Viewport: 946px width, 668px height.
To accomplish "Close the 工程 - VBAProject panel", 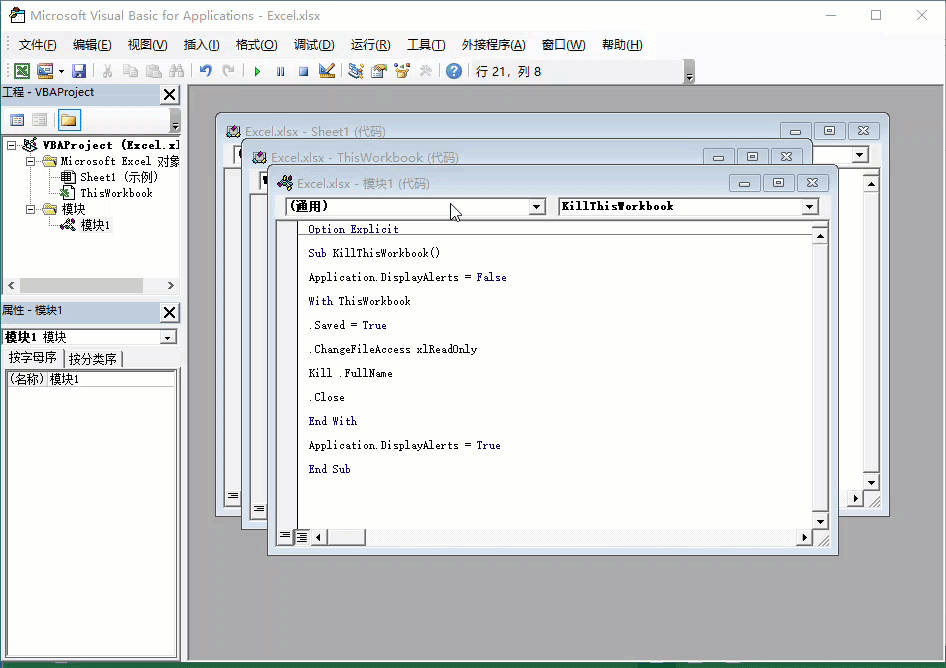I will (x=170, y=94).
